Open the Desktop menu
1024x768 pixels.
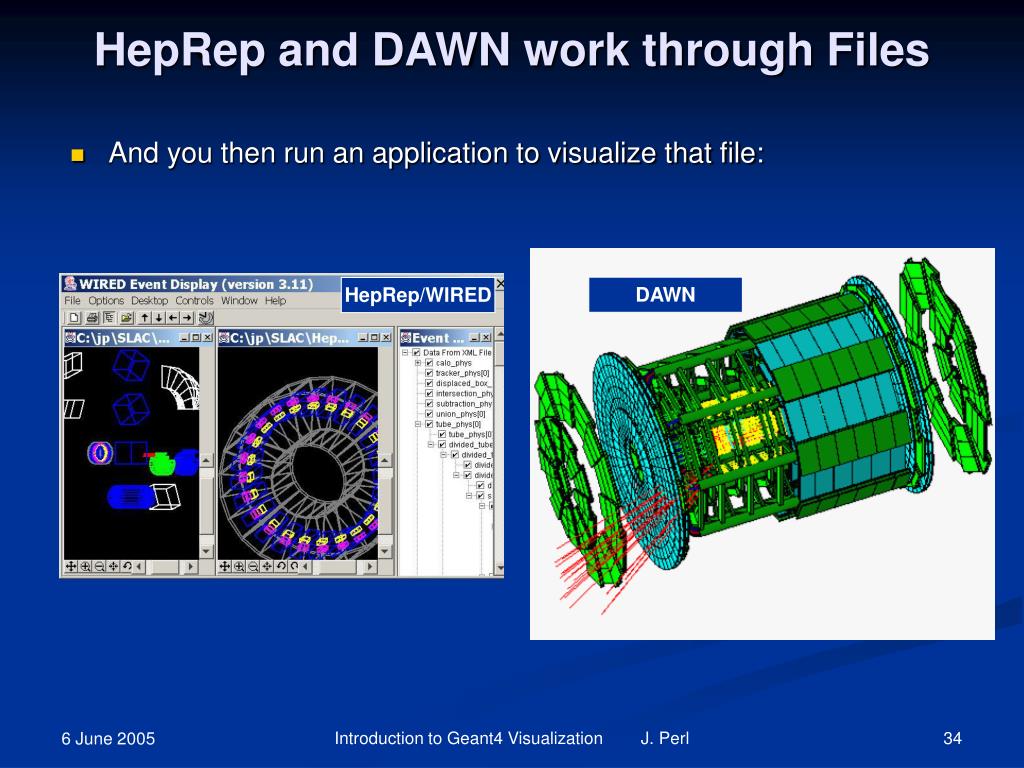click(x=150, y=300)
